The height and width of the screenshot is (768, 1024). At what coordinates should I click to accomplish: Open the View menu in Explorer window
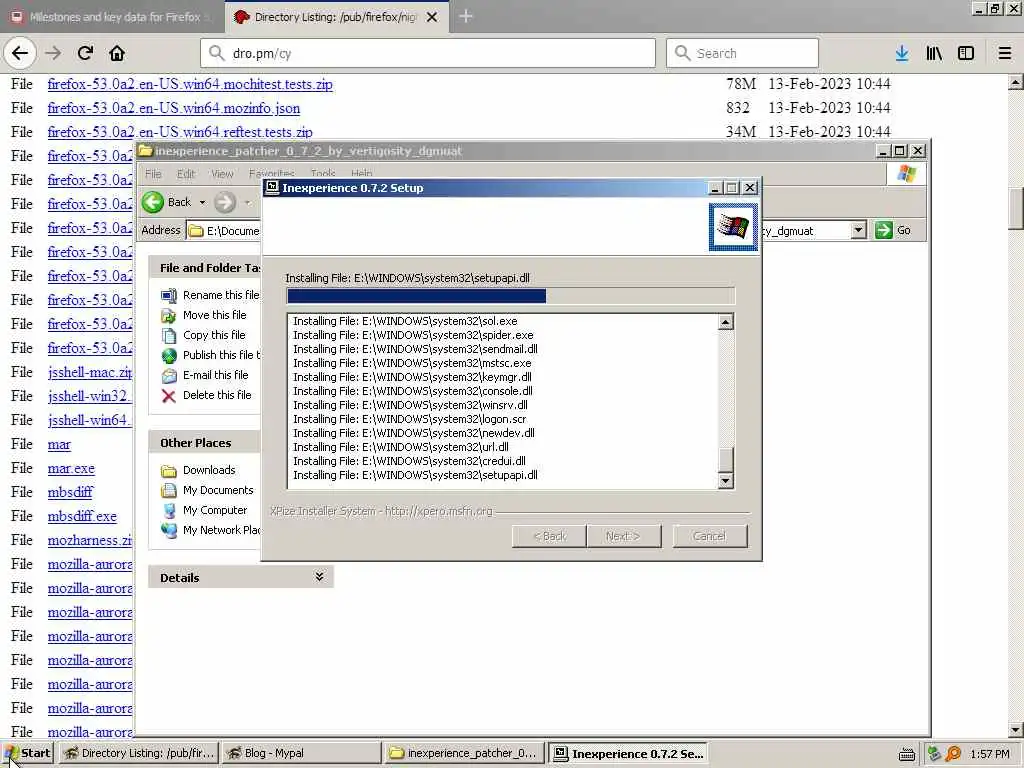[222, 174]
